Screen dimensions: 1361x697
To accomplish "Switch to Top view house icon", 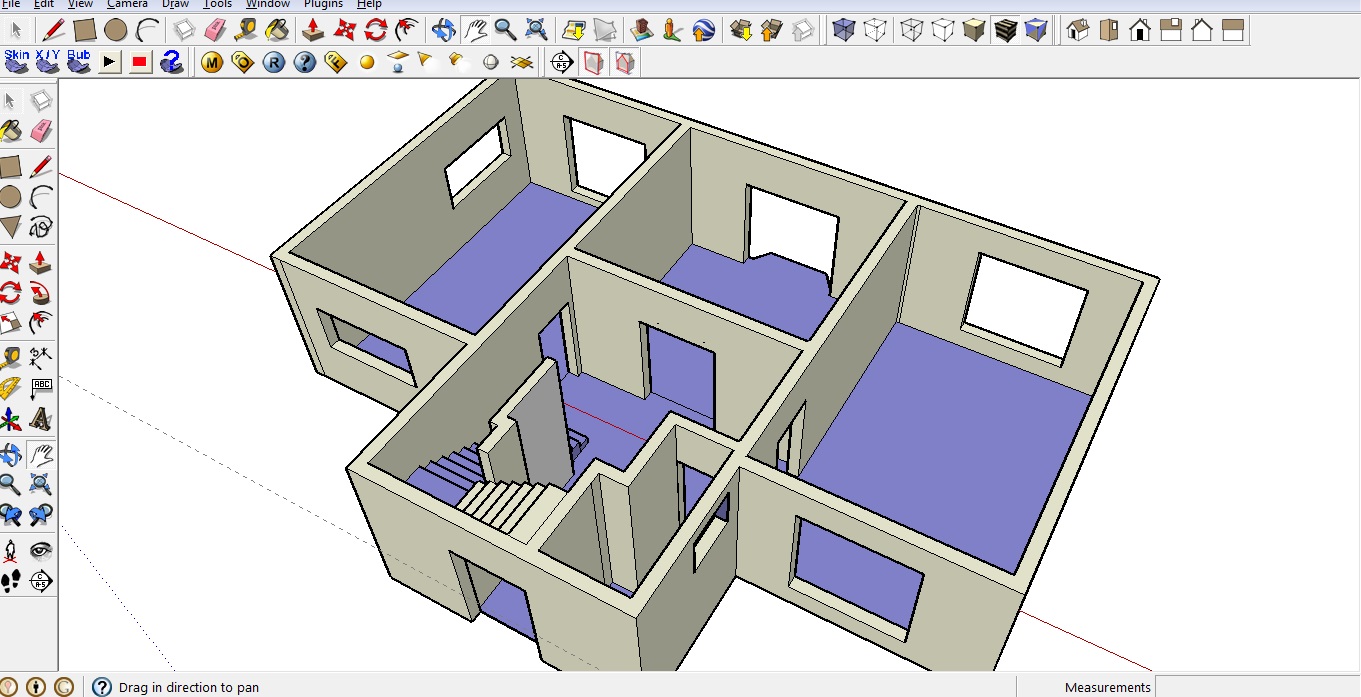I will [1109, 30].
